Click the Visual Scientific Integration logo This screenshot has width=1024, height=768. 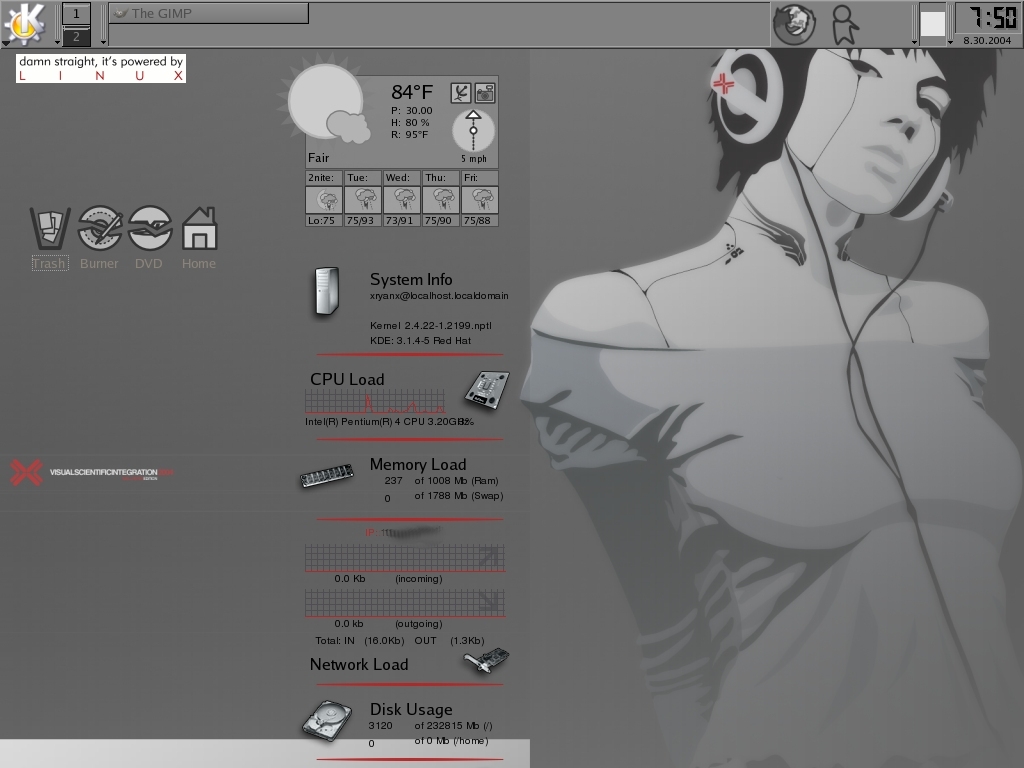click(91, 473)
